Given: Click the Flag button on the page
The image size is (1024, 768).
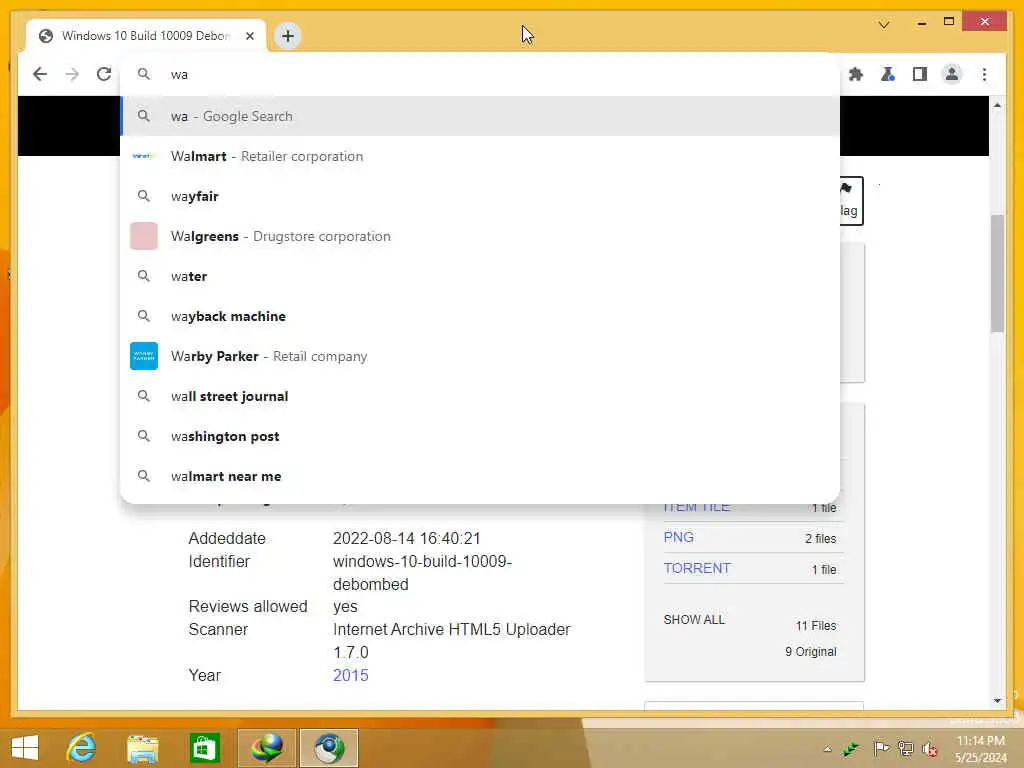Looking at the screenshot, I should 851,200.
